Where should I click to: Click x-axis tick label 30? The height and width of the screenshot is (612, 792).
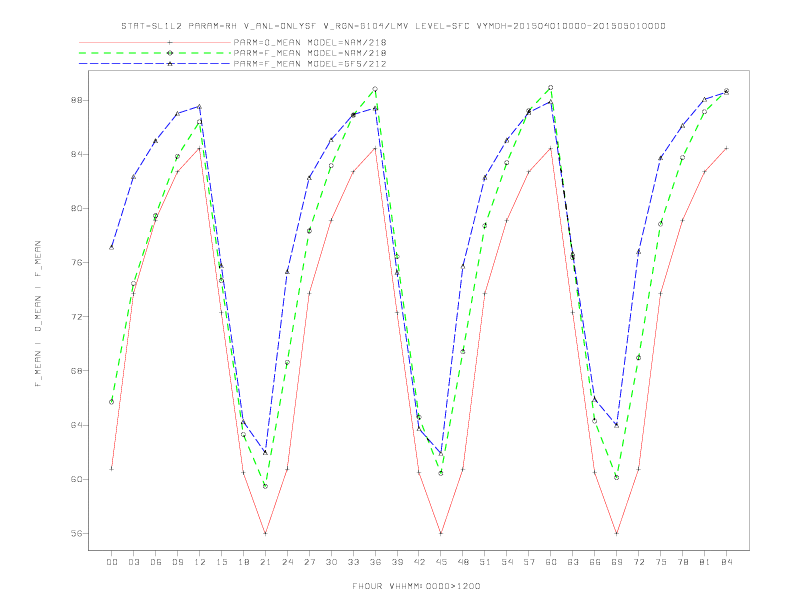tap(331, 562)
